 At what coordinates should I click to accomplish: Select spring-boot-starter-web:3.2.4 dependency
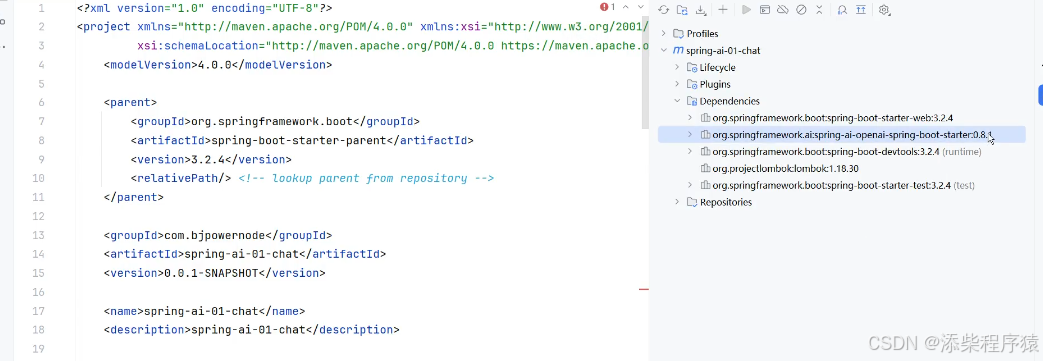pyautogui.click(x=833, y=118)
